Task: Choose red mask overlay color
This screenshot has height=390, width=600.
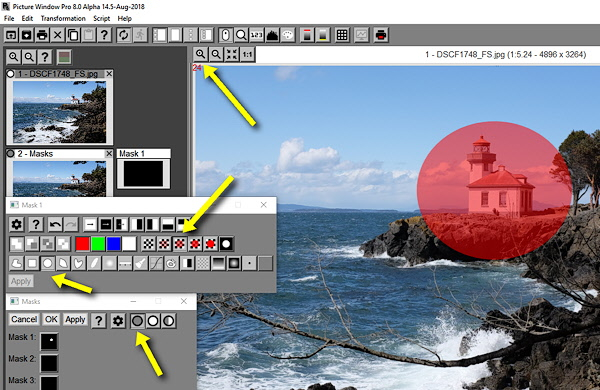Action: [x=82, y=244]
